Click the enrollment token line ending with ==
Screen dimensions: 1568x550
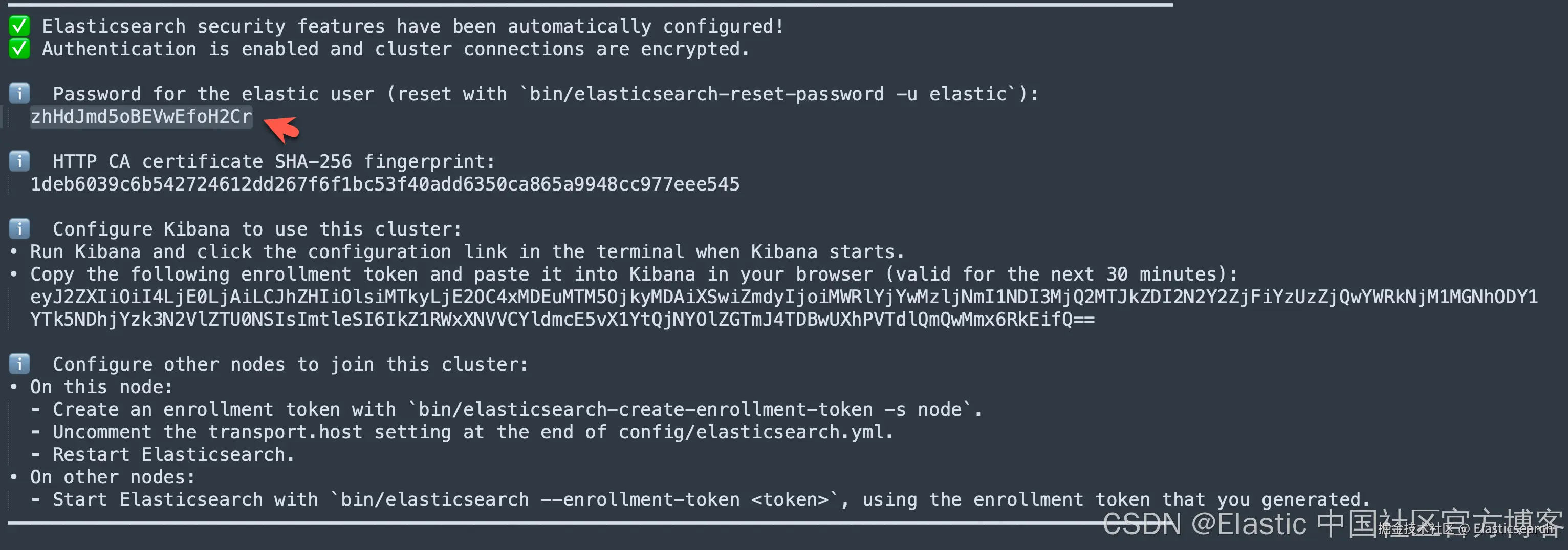562,319
